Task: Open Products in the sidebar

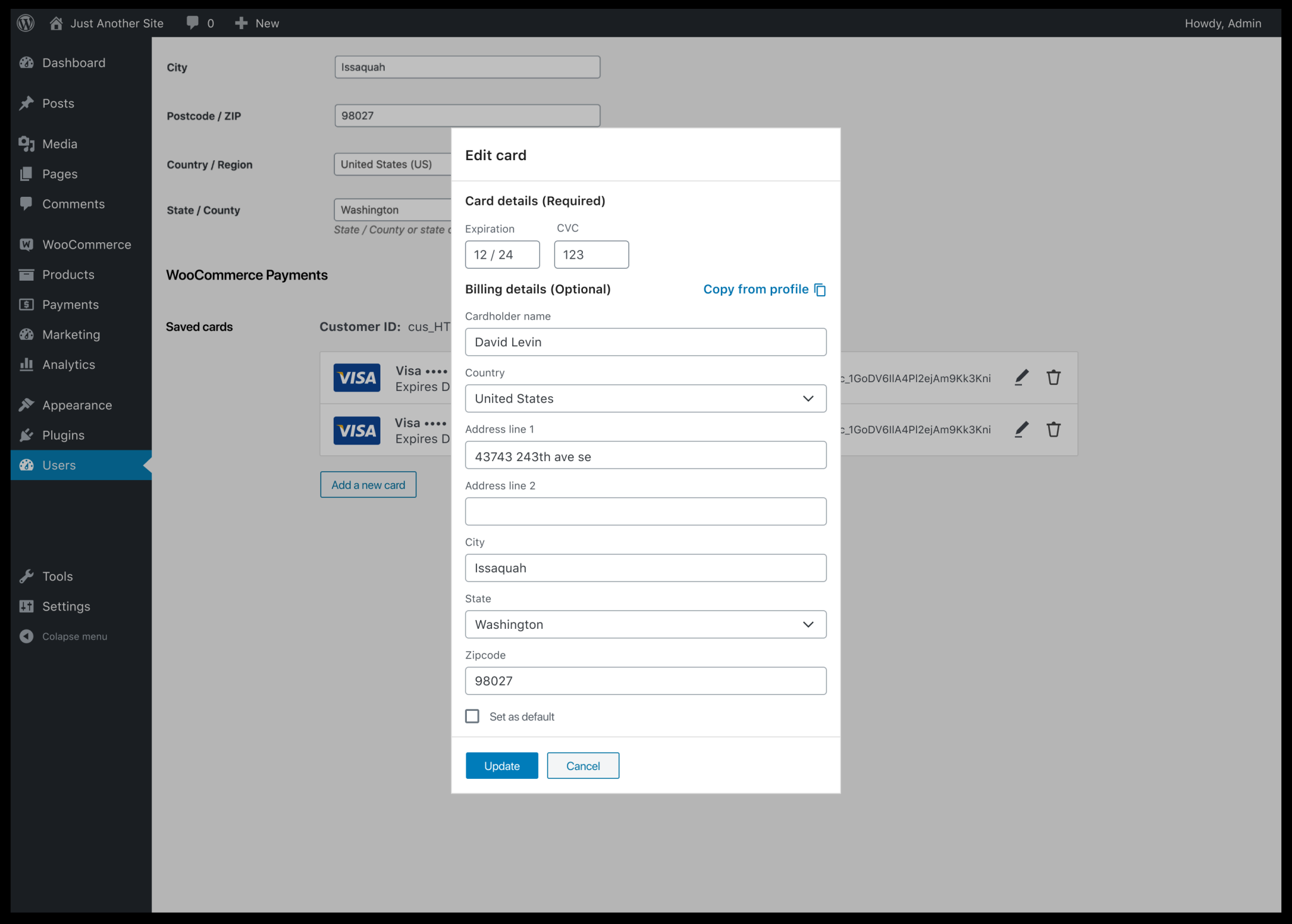Action: [x=26, y=274]
